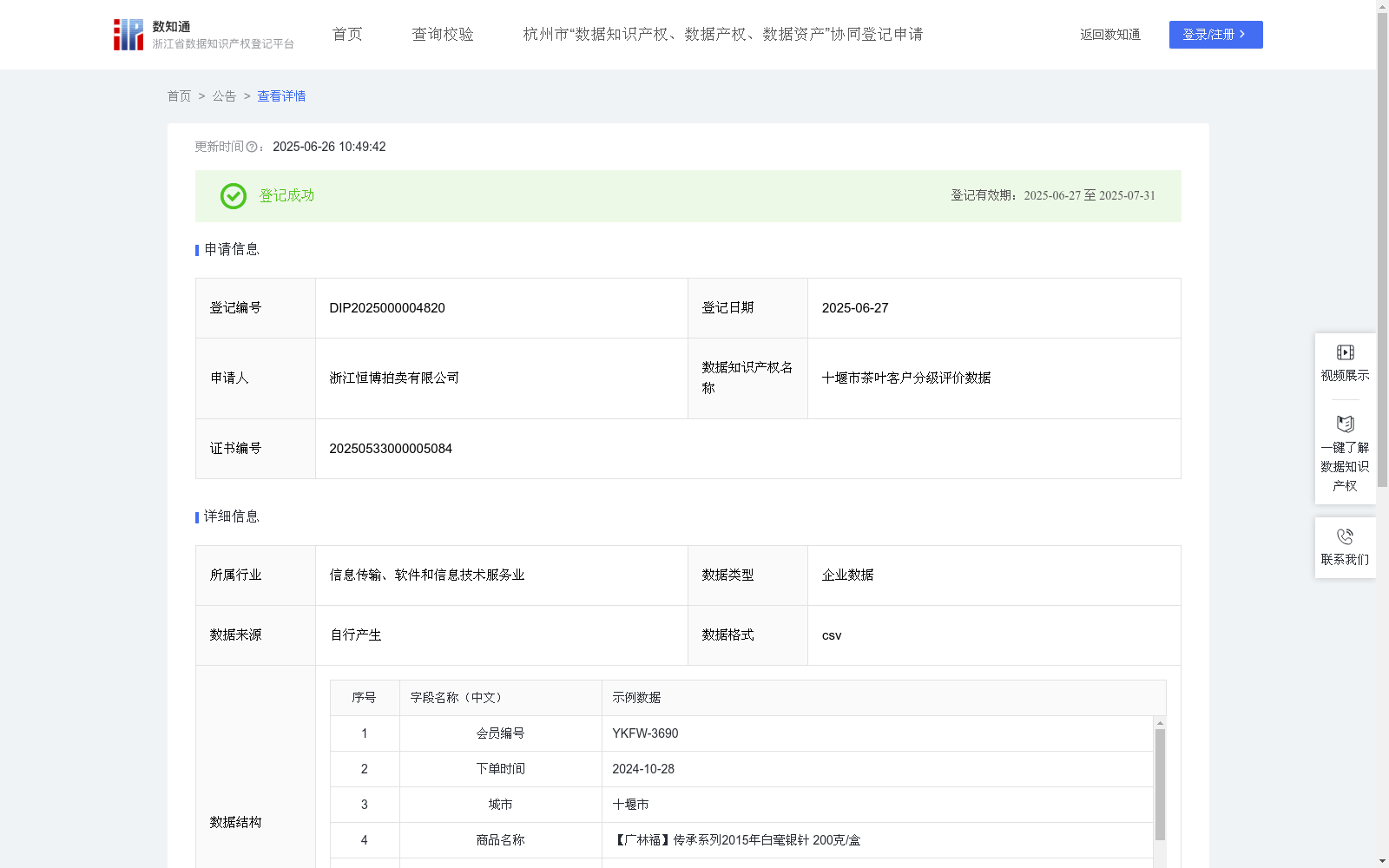Click the sample value 十堰市
Screen dimensions: 1389x868
(x=630, y=805)
